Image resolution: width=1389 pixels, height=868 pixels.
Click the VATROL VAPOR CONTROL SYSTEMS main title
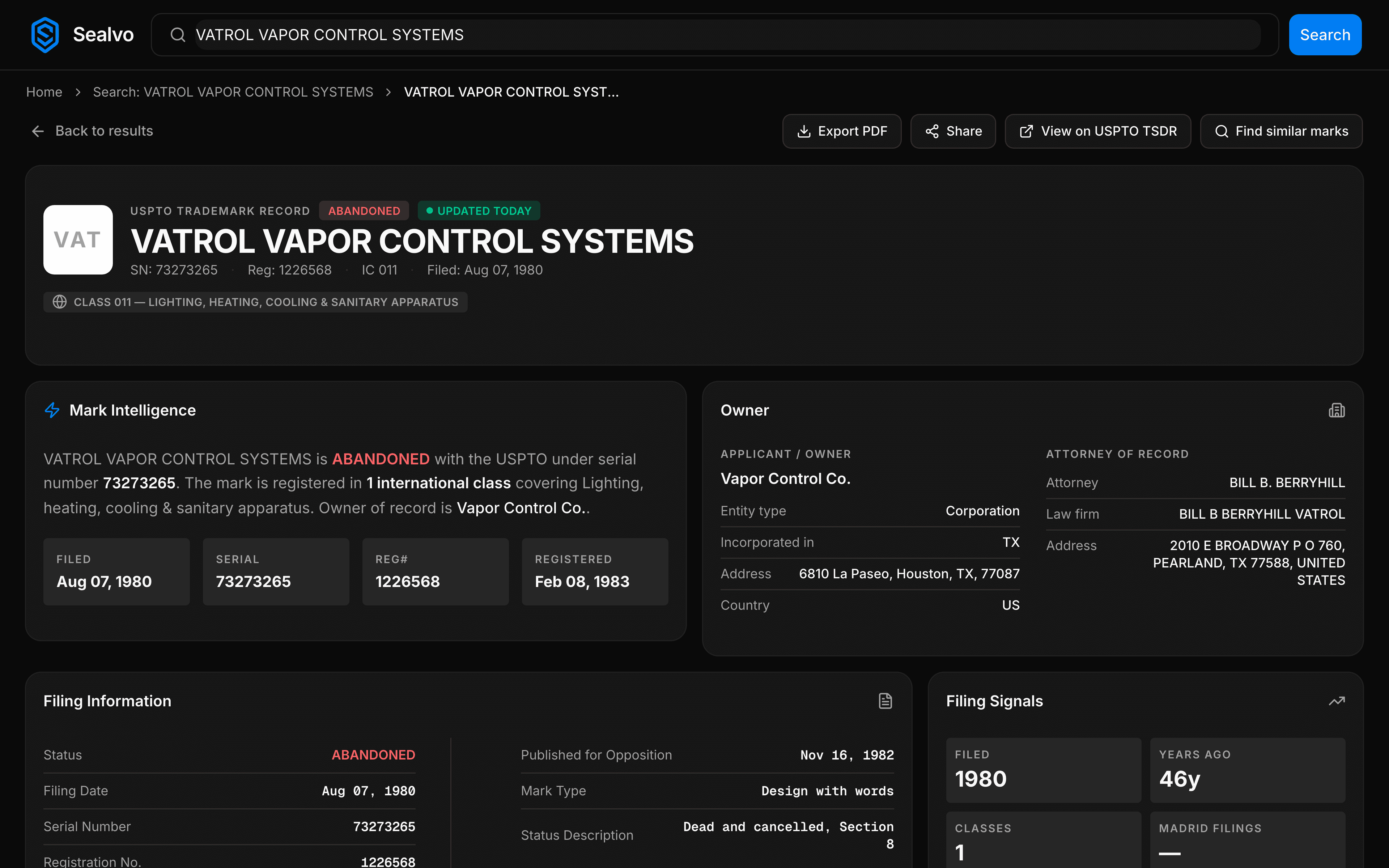[412, 241]
